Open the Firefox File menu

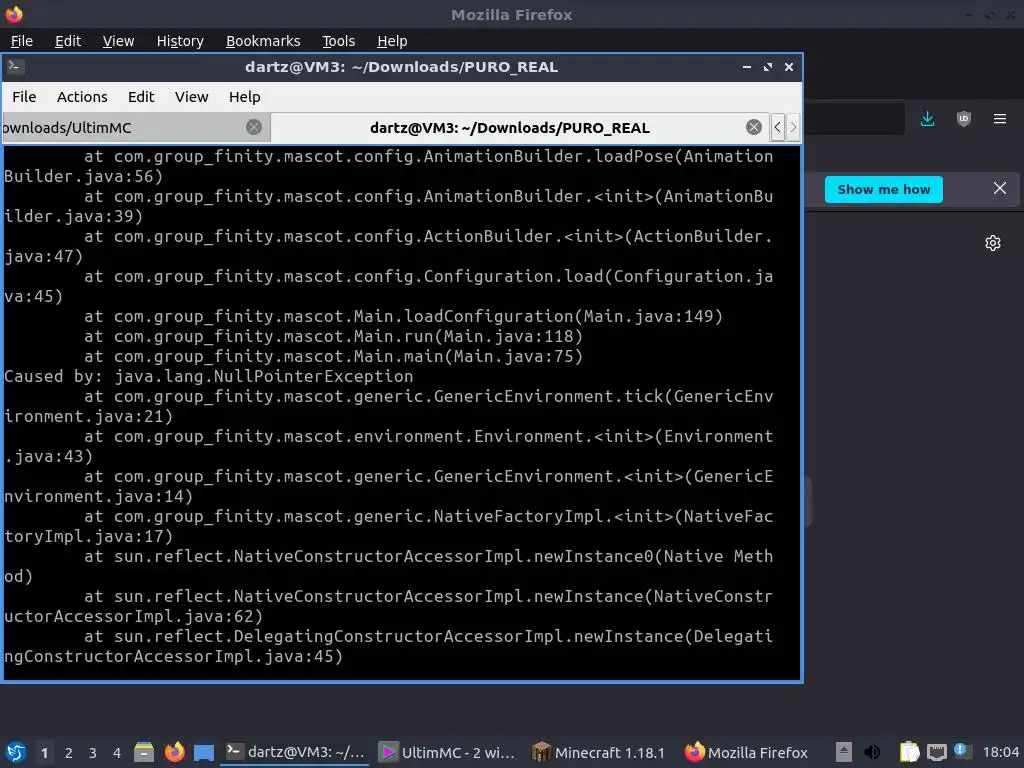(22, 41)
